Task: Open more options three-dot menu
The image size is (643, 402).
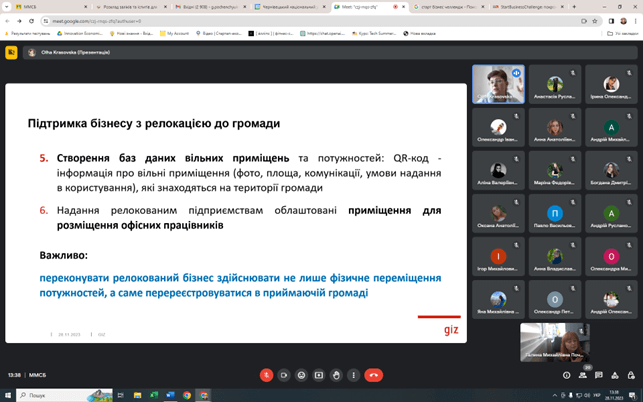Action: coord(353,375)
